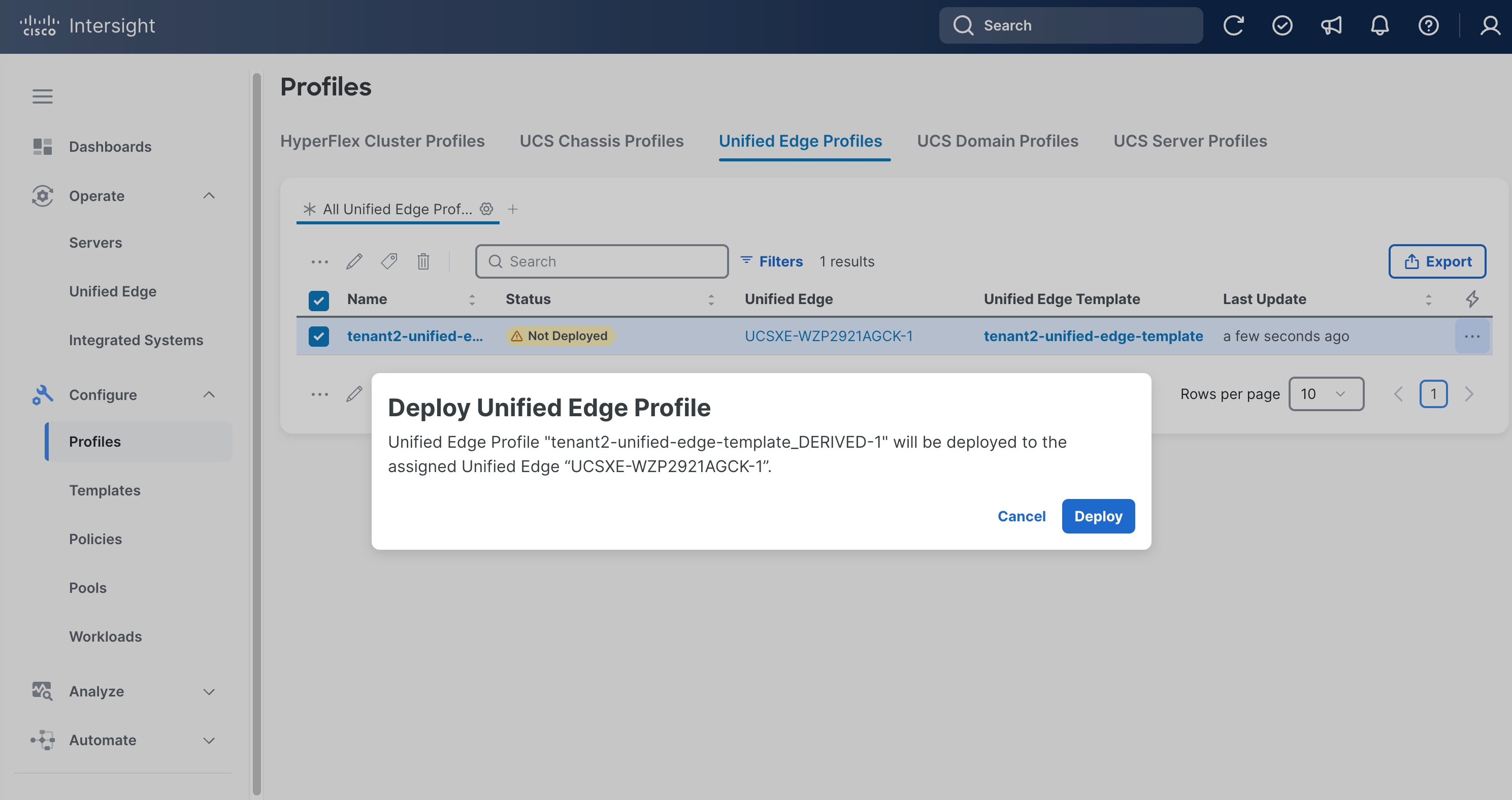The width and height of the screenshot is (1512, 800).
Task: Open the tenant2-unified-edge-template link
Action: [x=1094, y=337]
